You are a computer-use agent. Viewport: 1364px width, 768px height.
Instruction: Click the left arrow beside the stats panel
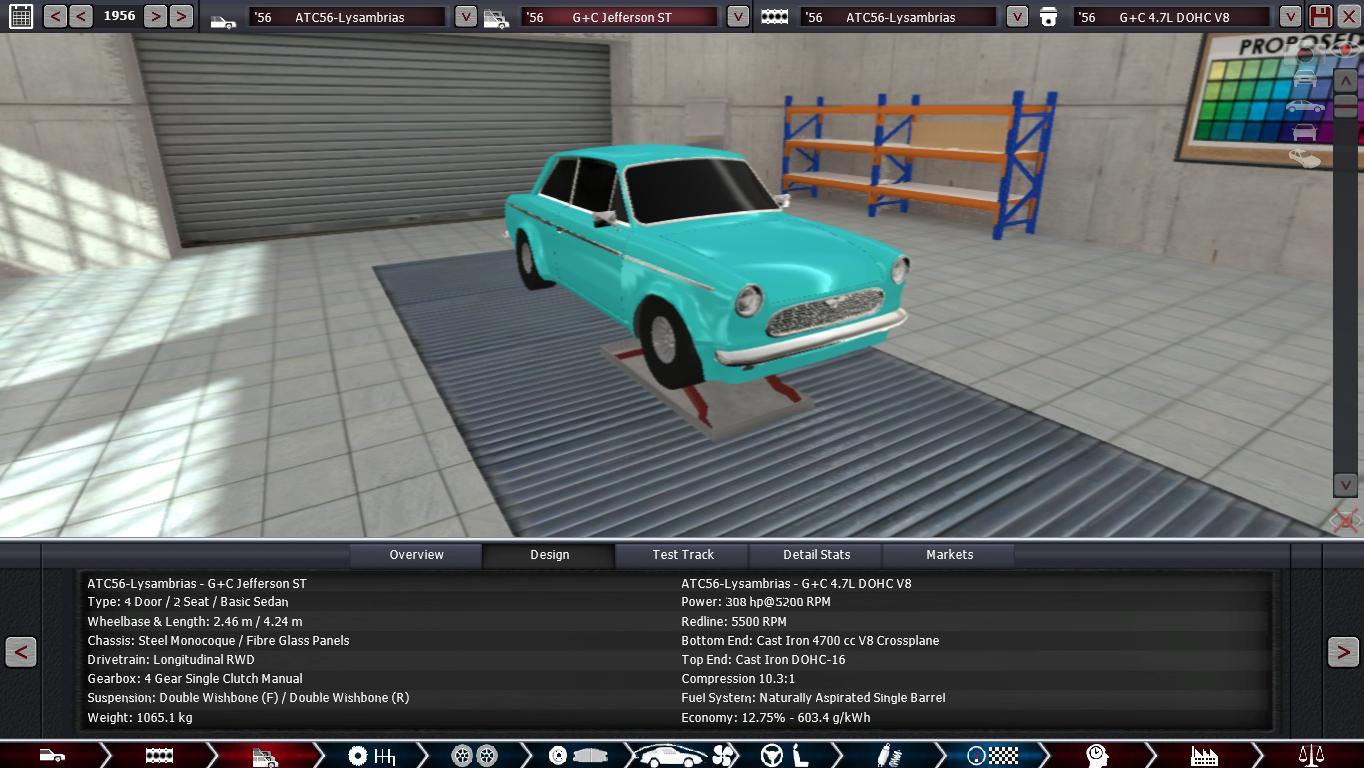(x=20, y=652)
